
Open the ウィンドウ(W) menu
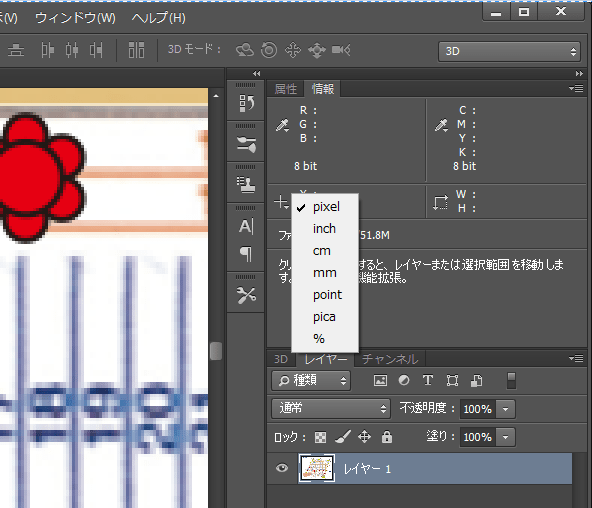(x=75, y=18)
